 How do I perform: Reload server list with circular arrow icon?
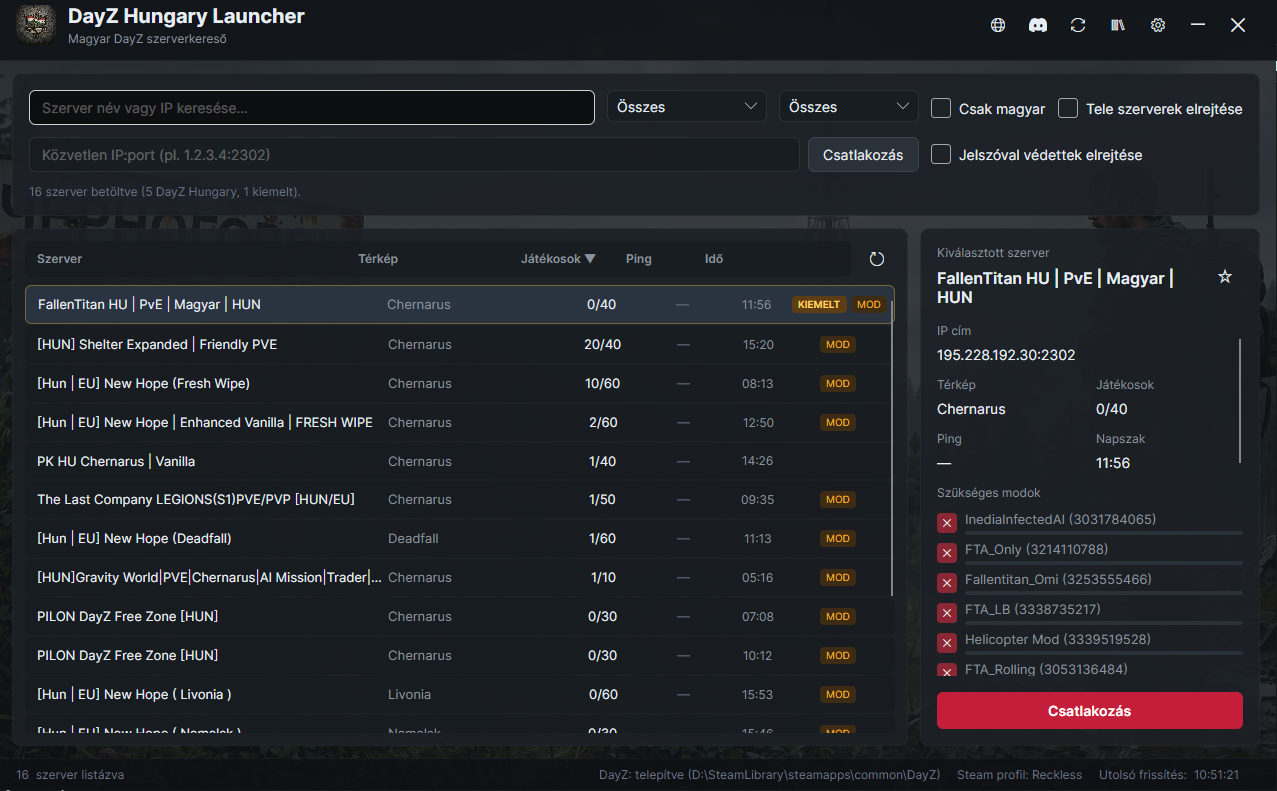click(x=877, y=259)
